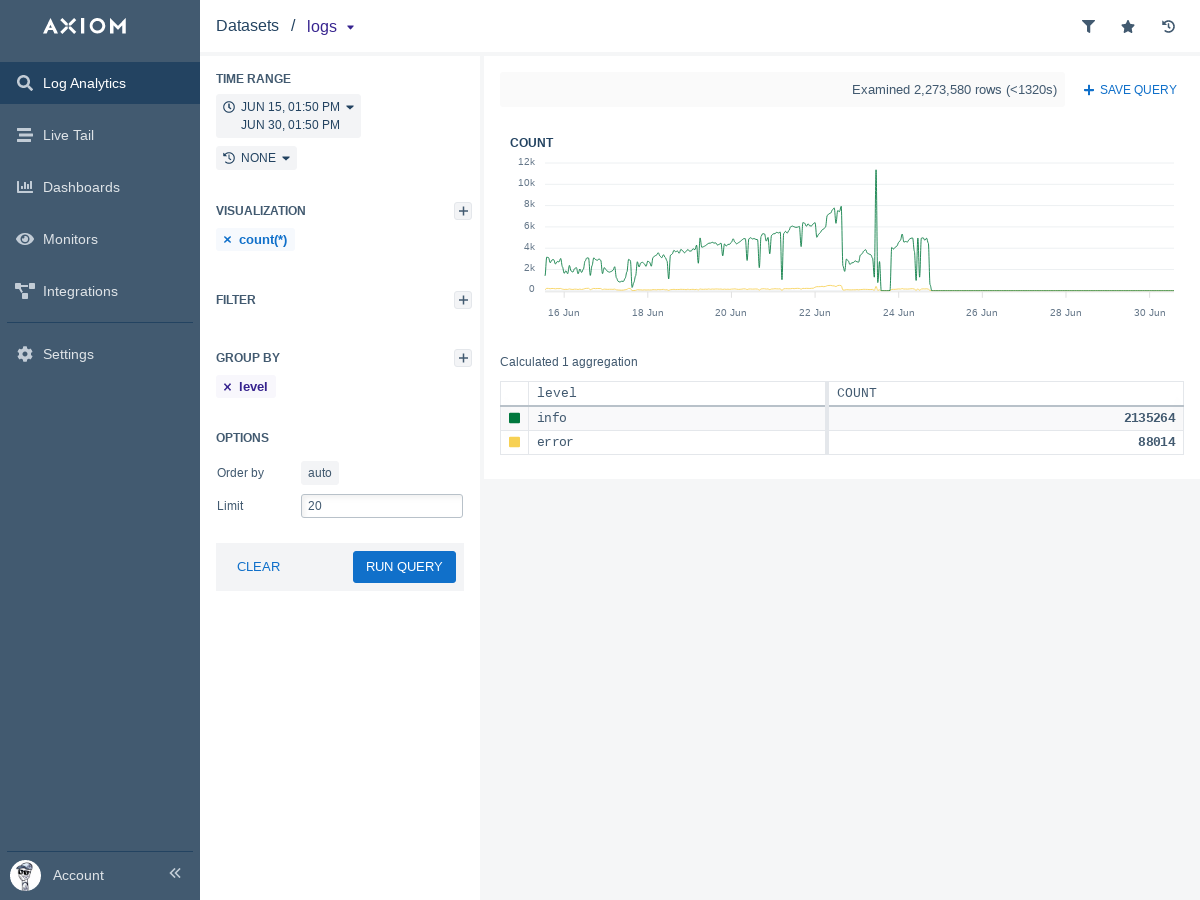Viewport: 1200px width, 900px height.
Task: Click the RUN QUERY button
Action: pyautogui.click(x=404, y=567)
